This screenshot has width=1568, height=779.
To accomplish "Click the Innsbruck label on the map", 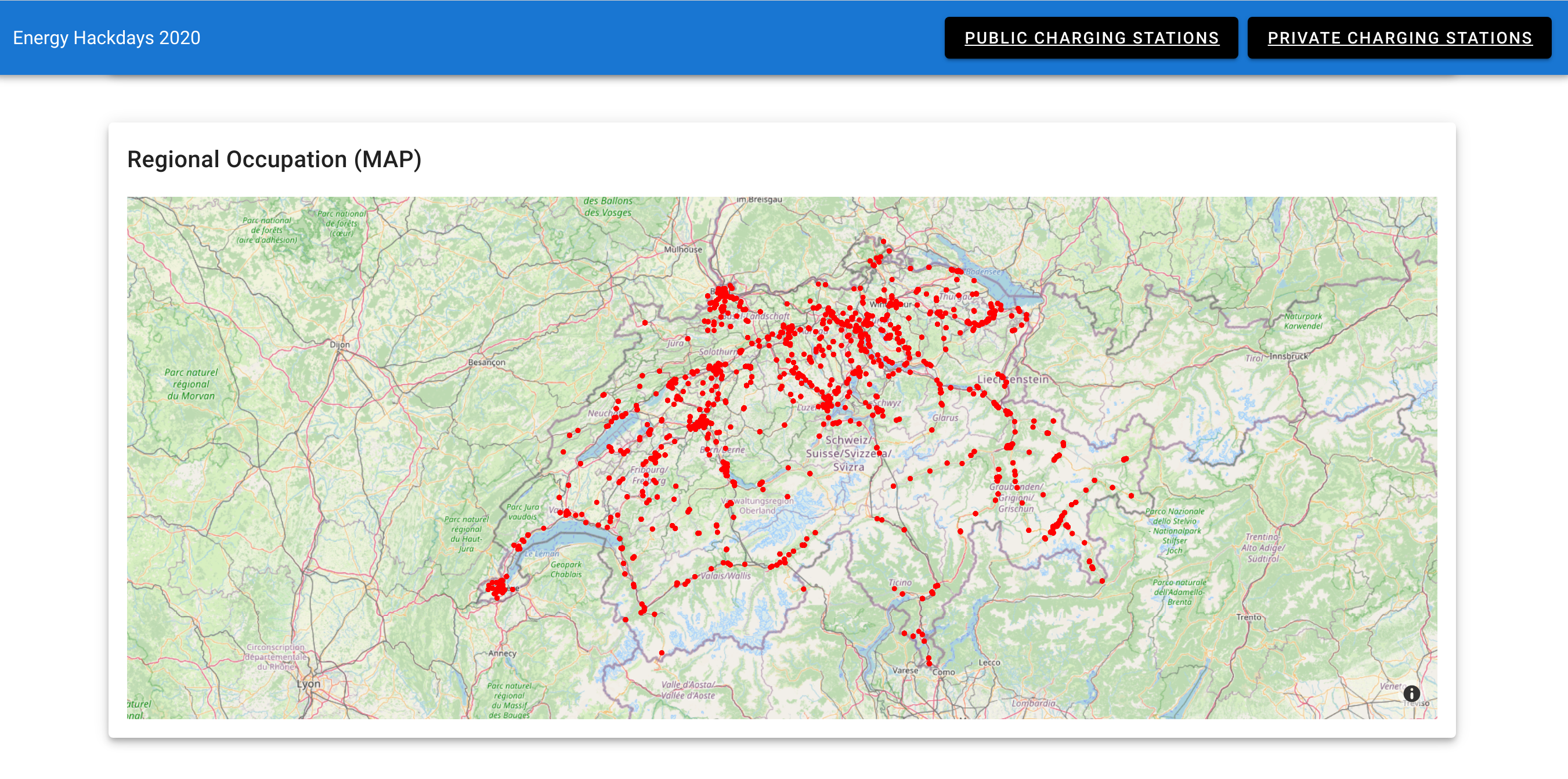I will tap(1288, 356).
